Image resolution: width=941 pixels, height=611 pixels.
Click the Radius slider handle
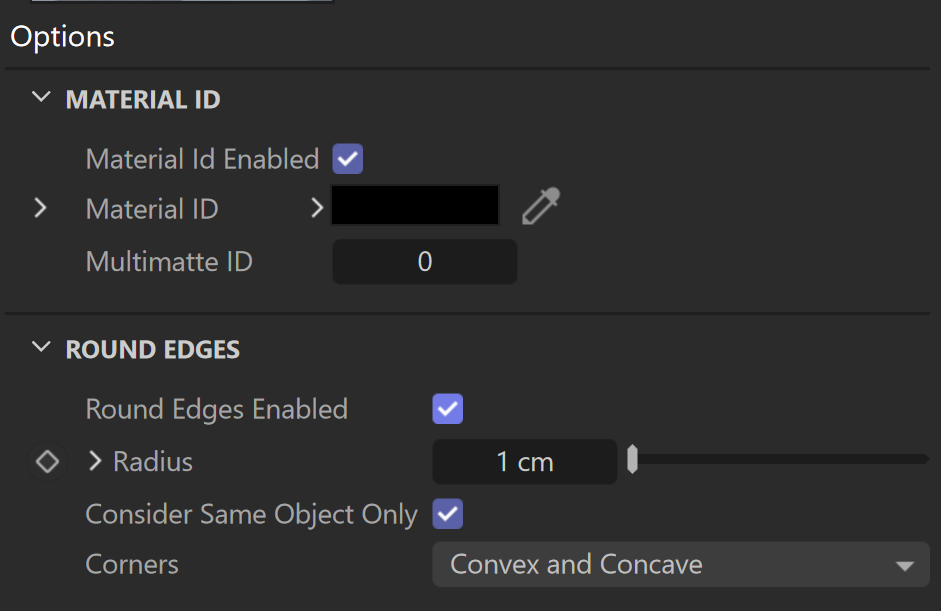tap(632, 459)
